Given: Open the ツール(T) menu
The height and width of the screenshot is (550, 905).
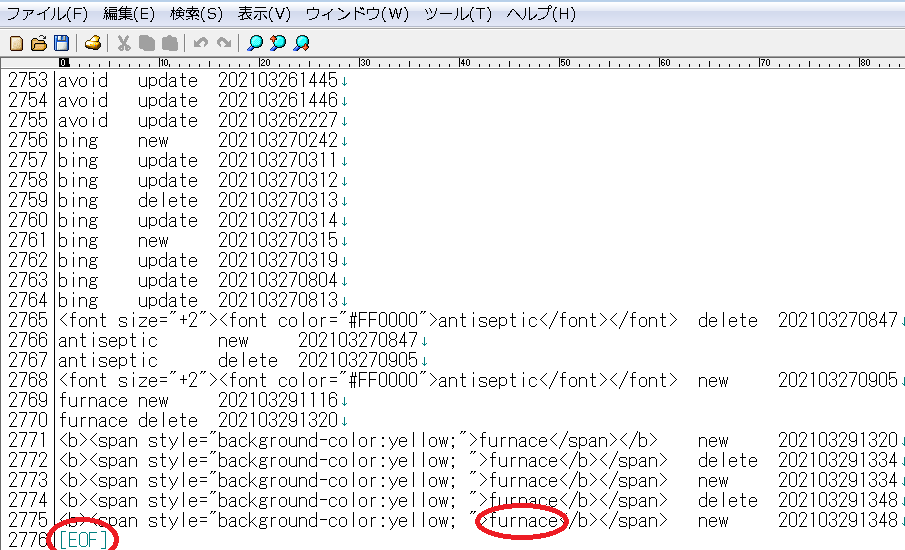Looking at the screenshot, I should pos(458,13).
